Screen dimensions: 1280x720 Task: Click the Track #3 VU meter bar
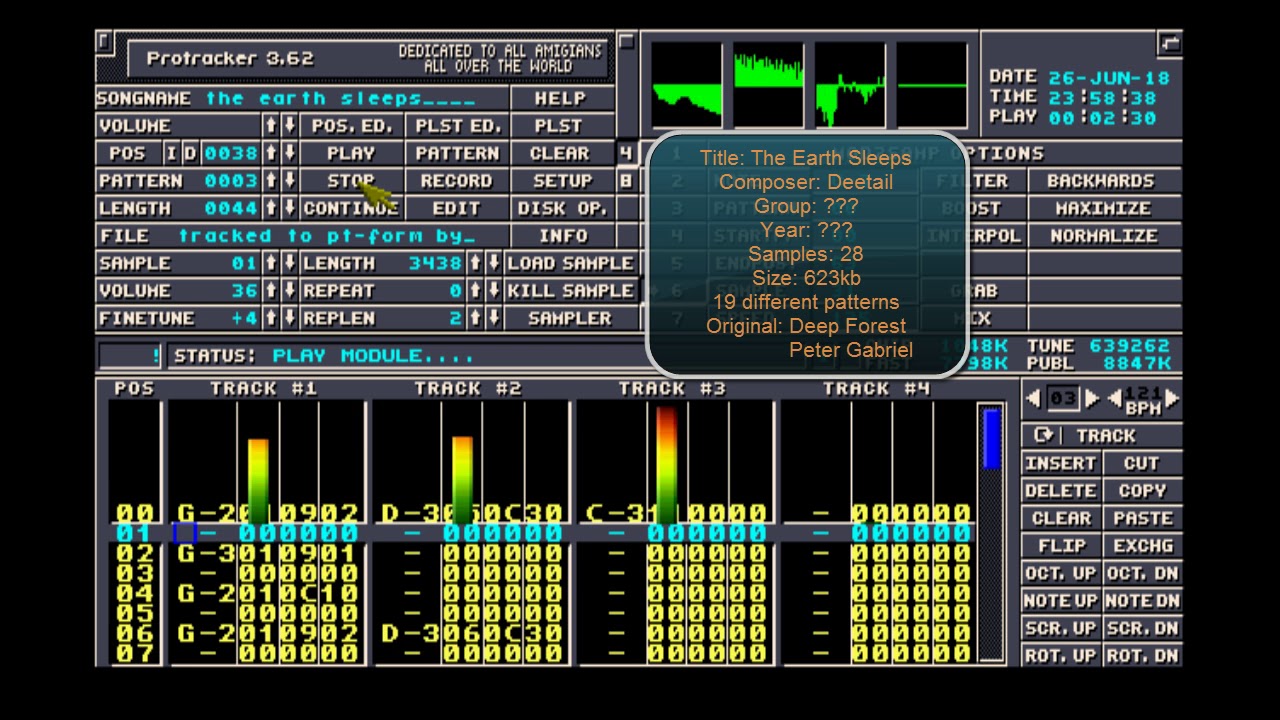667,465
